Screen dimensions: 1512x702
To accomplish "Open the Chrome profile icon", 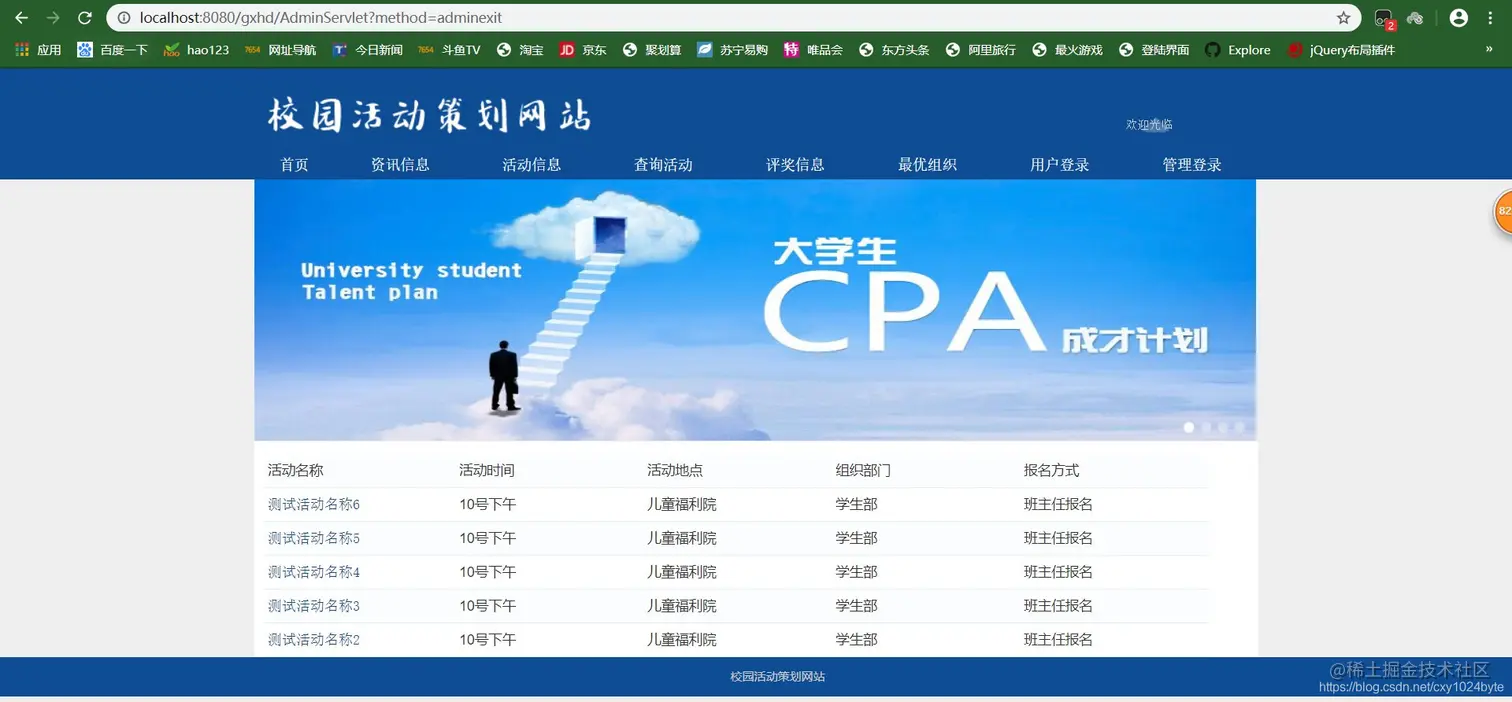I will [1457, 17].
